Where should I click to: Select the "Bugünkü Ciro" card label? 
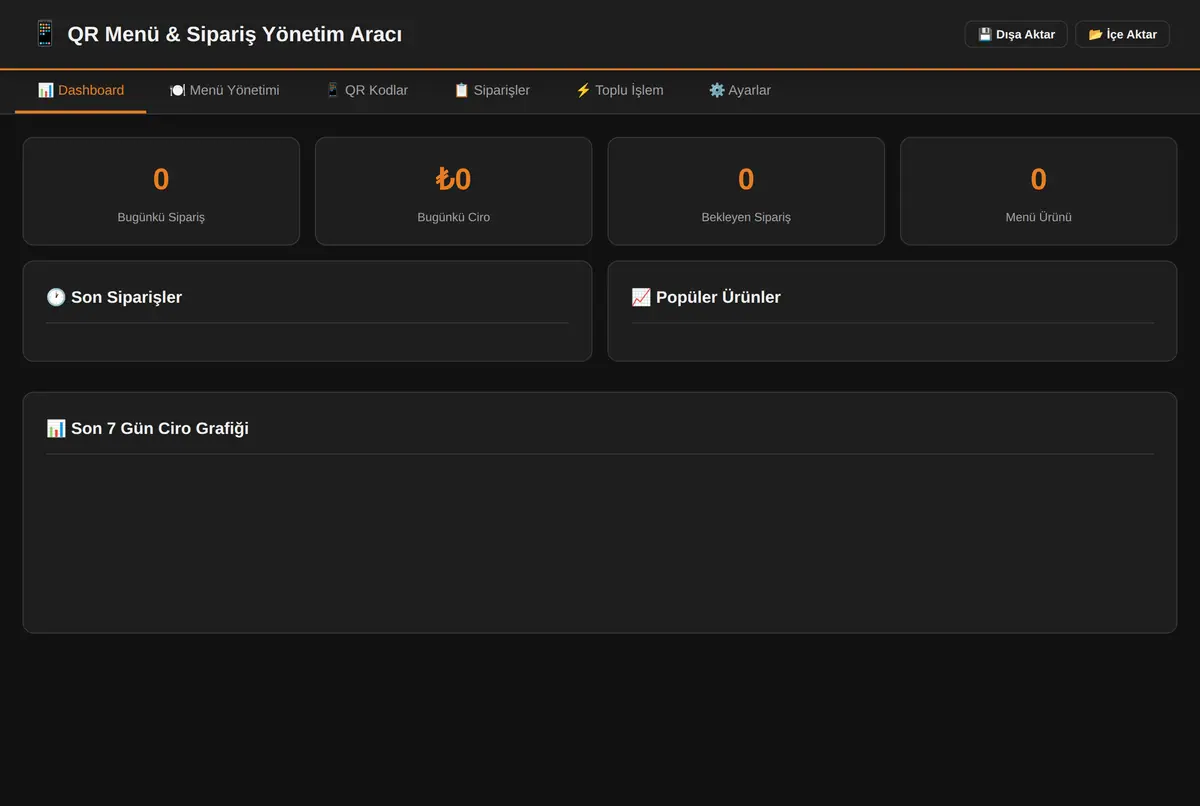click(x=454, y=217)
